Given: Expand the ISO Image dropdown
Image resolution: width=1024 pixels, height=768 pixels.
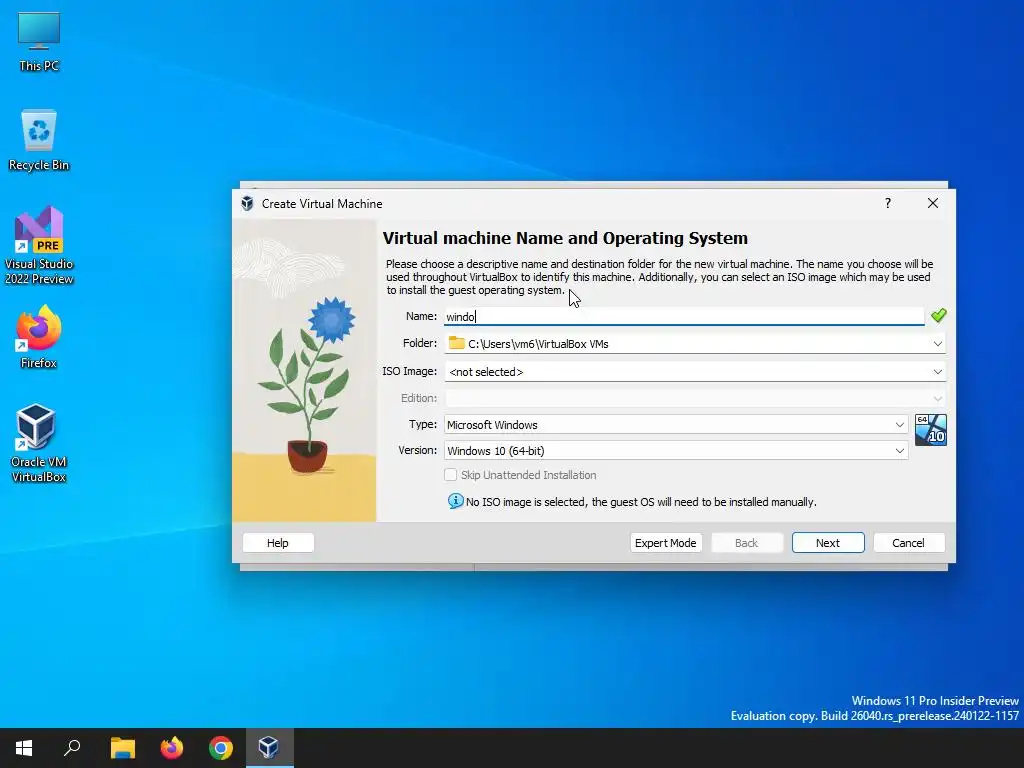Looking at the screenshot, I should [937, 372].
